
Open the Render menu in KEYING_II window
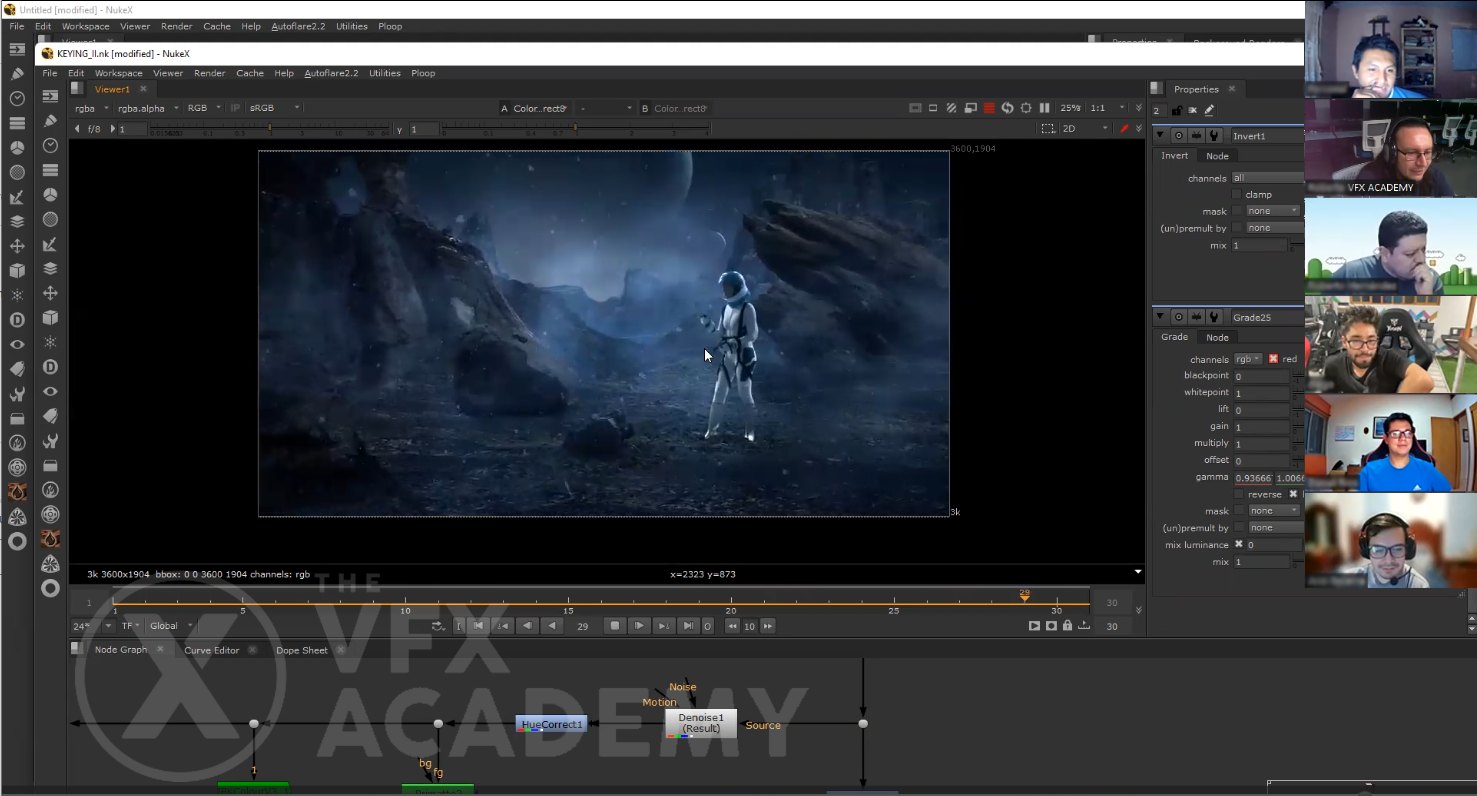pos(209,73)
